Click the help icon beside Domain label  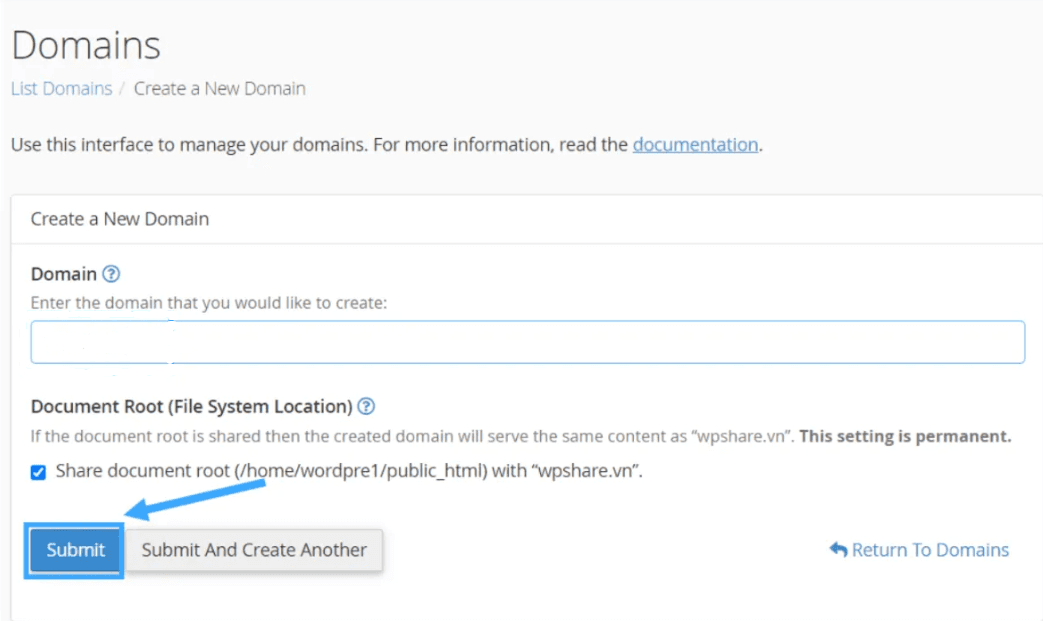point(111,274)
